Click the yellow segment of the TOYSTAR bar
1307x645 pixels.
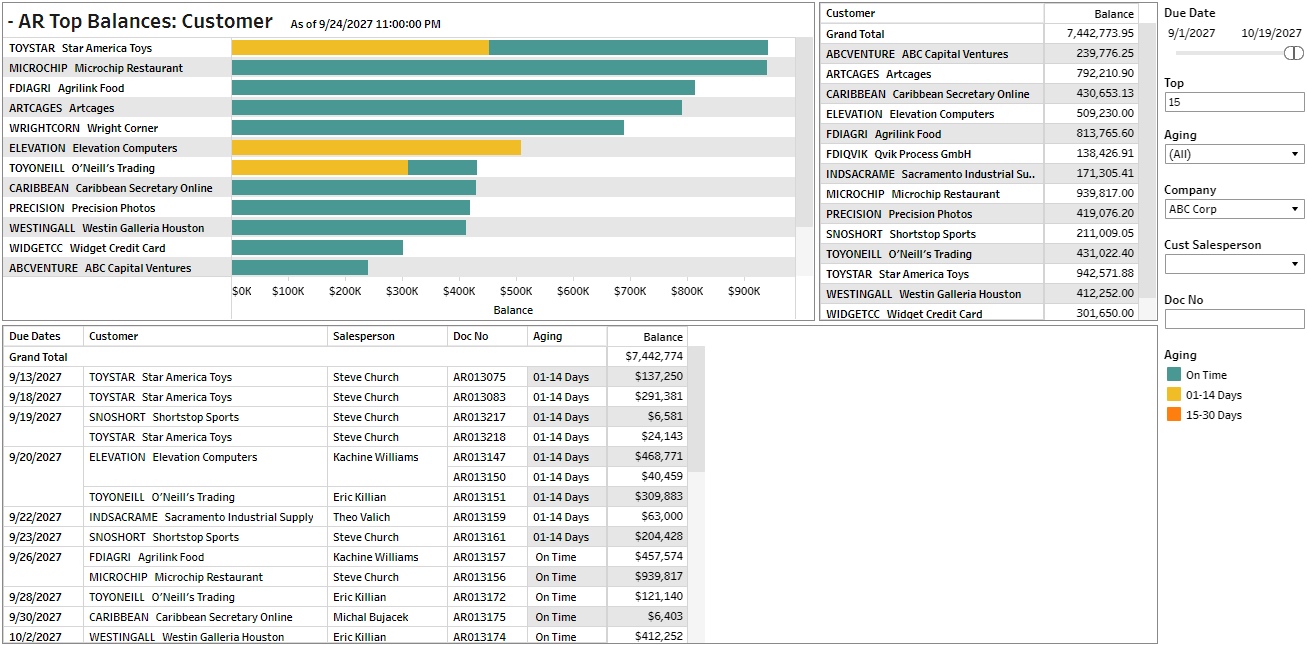click(x=360, y=48)
